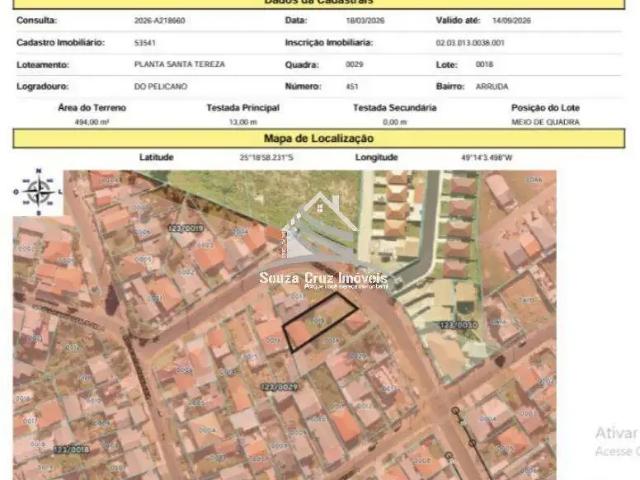Click the 'Testada Principal' heading
Screen dimensions: 640x480
click(243, 108)
